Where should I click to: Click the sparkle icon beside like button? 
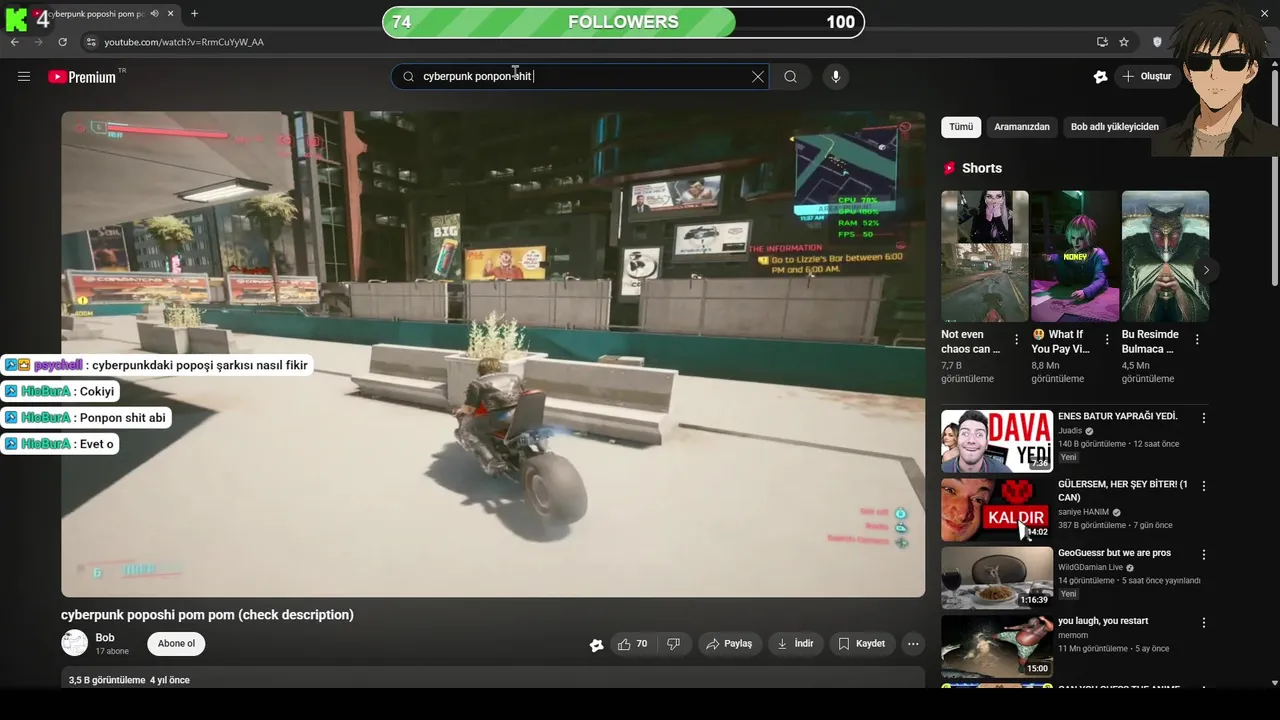596,645
